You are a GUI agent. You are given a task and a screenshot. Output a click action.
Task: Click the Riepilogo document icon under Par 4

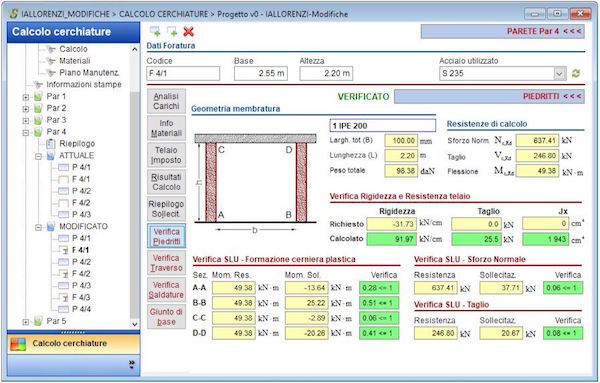51,144
